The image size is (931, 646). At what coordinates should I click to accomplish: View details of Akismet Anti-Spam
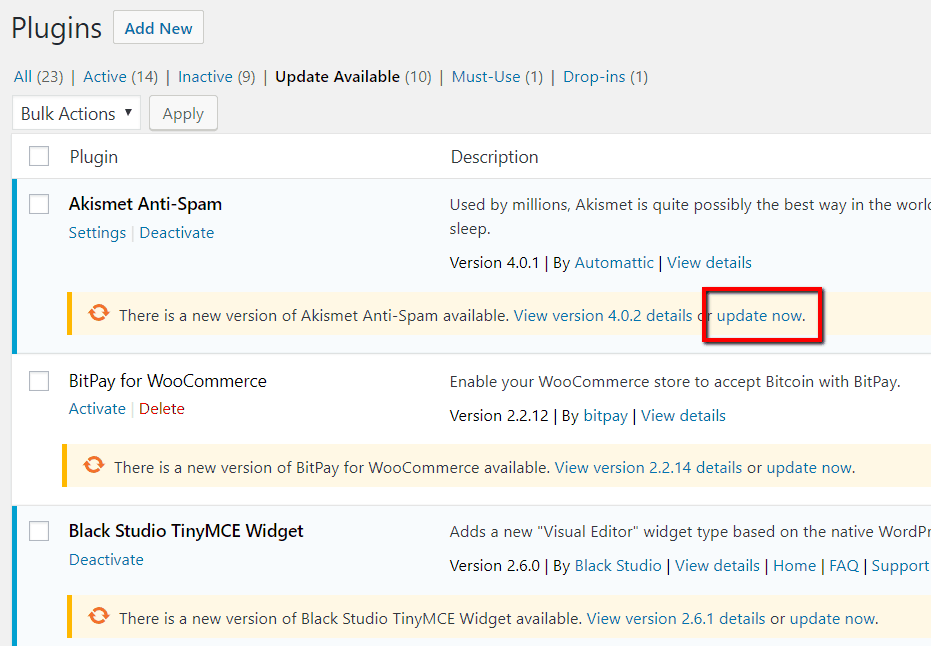click(709, 262)
